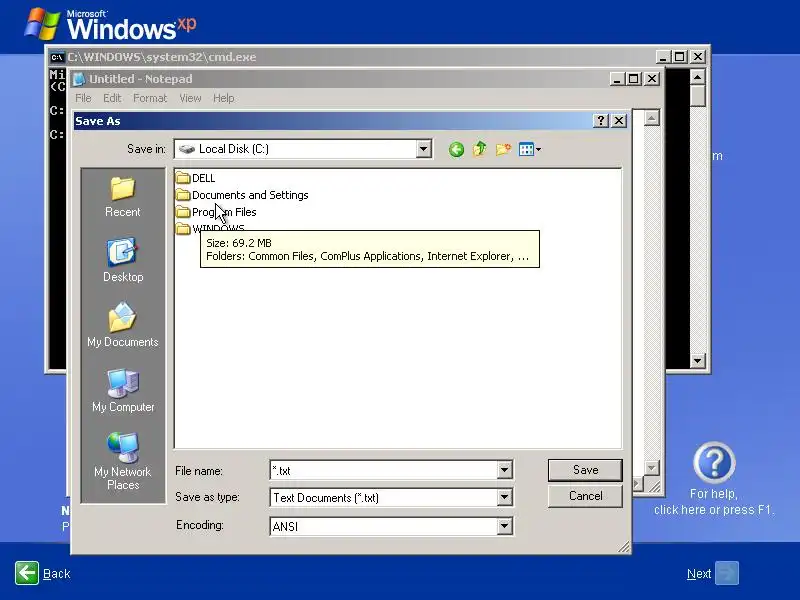The image size is (800, 600).
Task: Click in the File name text field
Action: coord(384,470)
